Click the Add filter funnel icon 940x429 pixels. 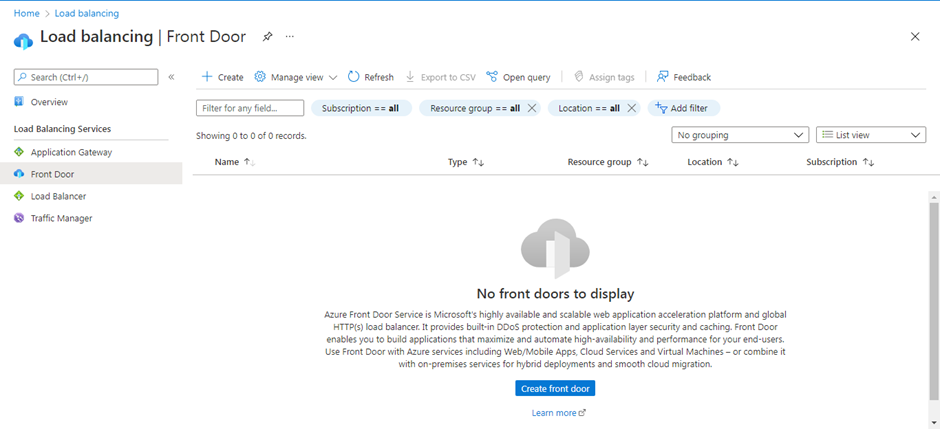[x=661, y=108]
